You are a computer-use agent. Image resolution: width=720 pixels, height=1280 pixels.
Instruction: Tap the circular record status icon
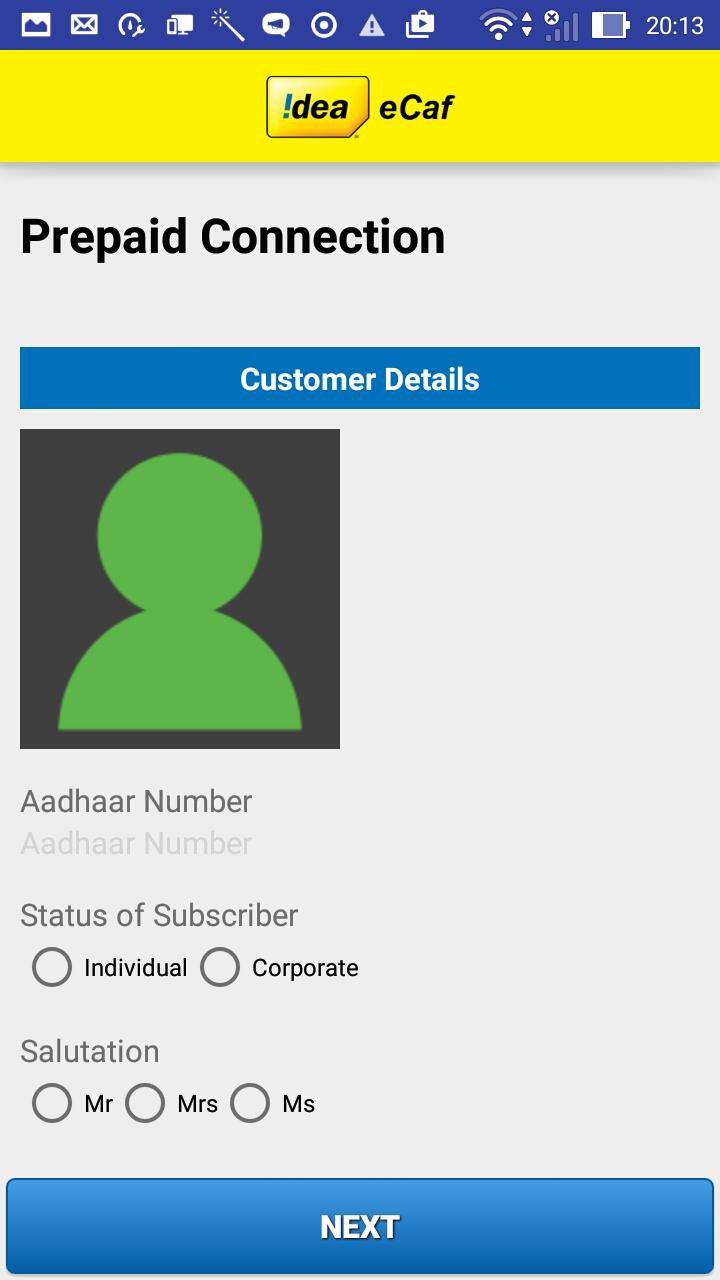pyautogui.click(x=324, y=25)
